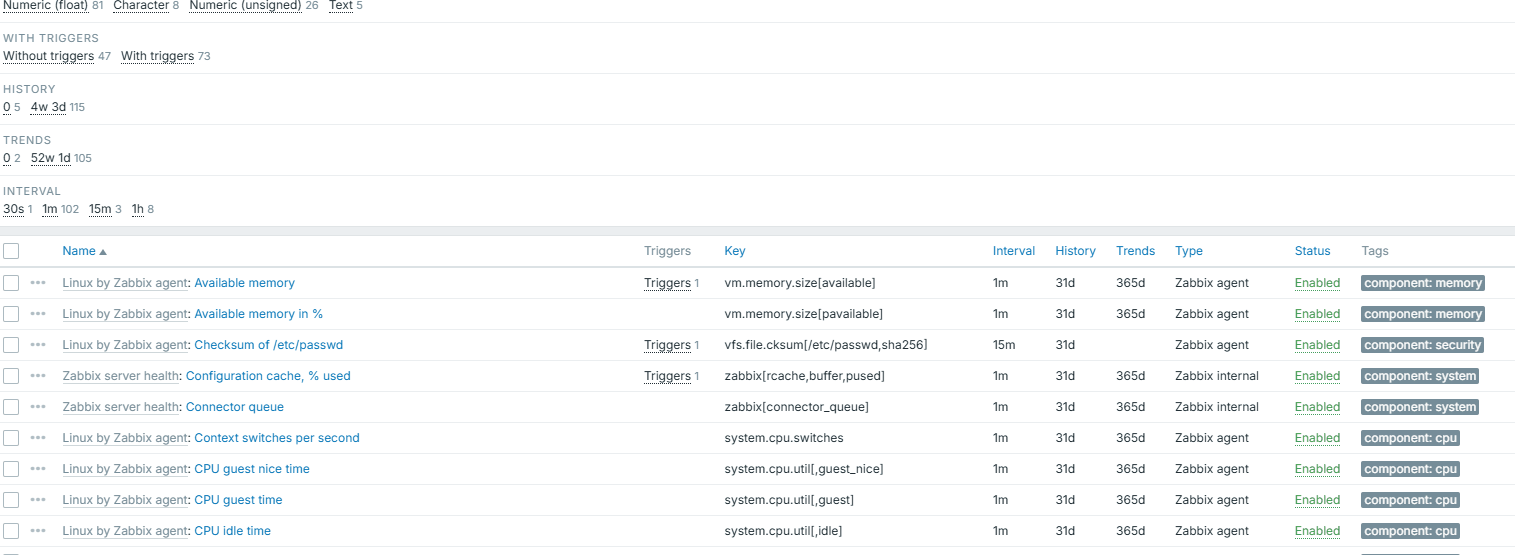
Task: Select checkbox for Available memory row
Action: tap(11, 283)
